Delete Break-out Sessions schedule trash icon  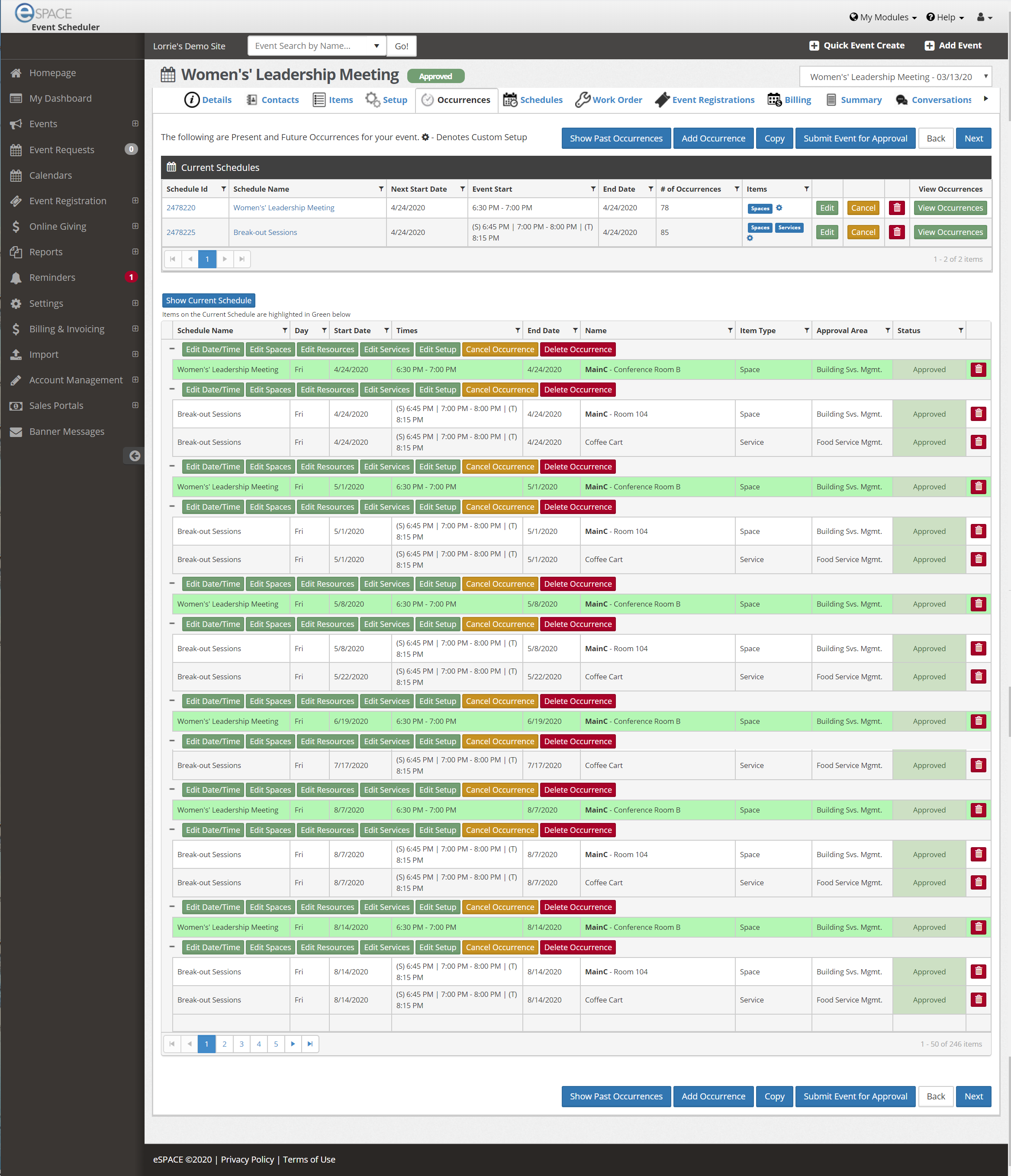897,232
